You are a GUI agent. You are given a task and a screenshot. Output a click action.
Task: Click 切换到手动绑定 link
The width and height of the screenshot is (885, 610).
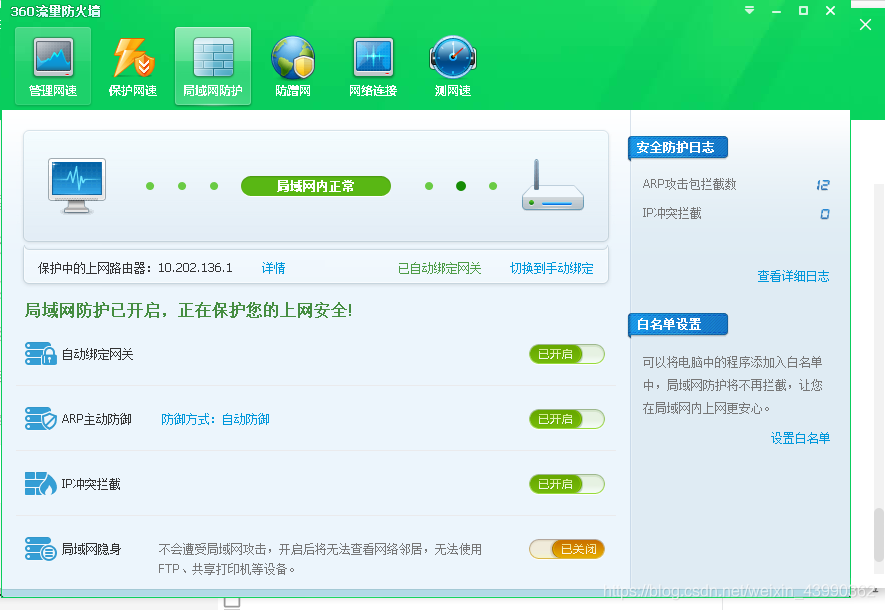[x=551, y=268]
